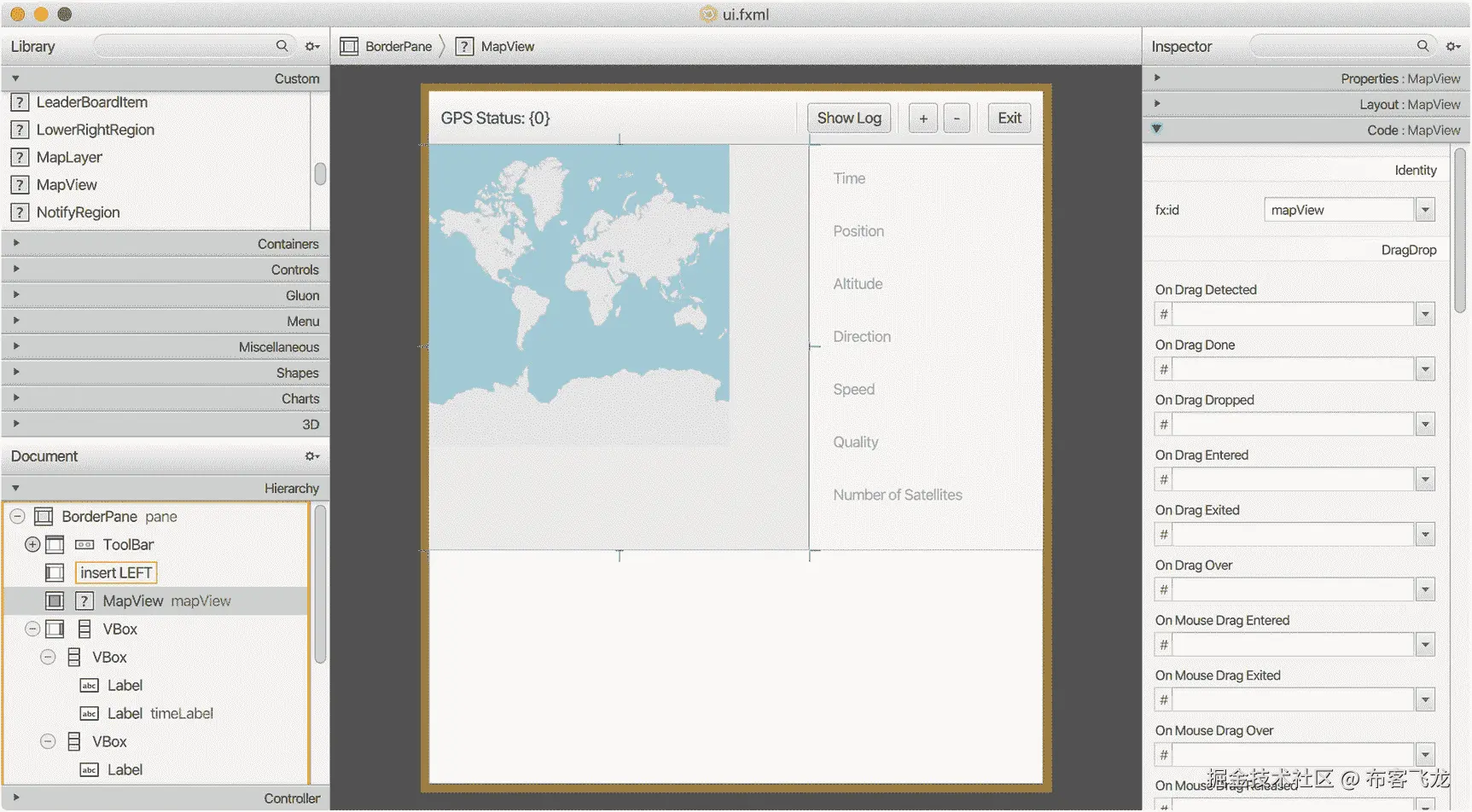The width and height of the screenshot is (1472, 812).
Task: Collapse the Code : MapView inspector section
Action: 1156,129
